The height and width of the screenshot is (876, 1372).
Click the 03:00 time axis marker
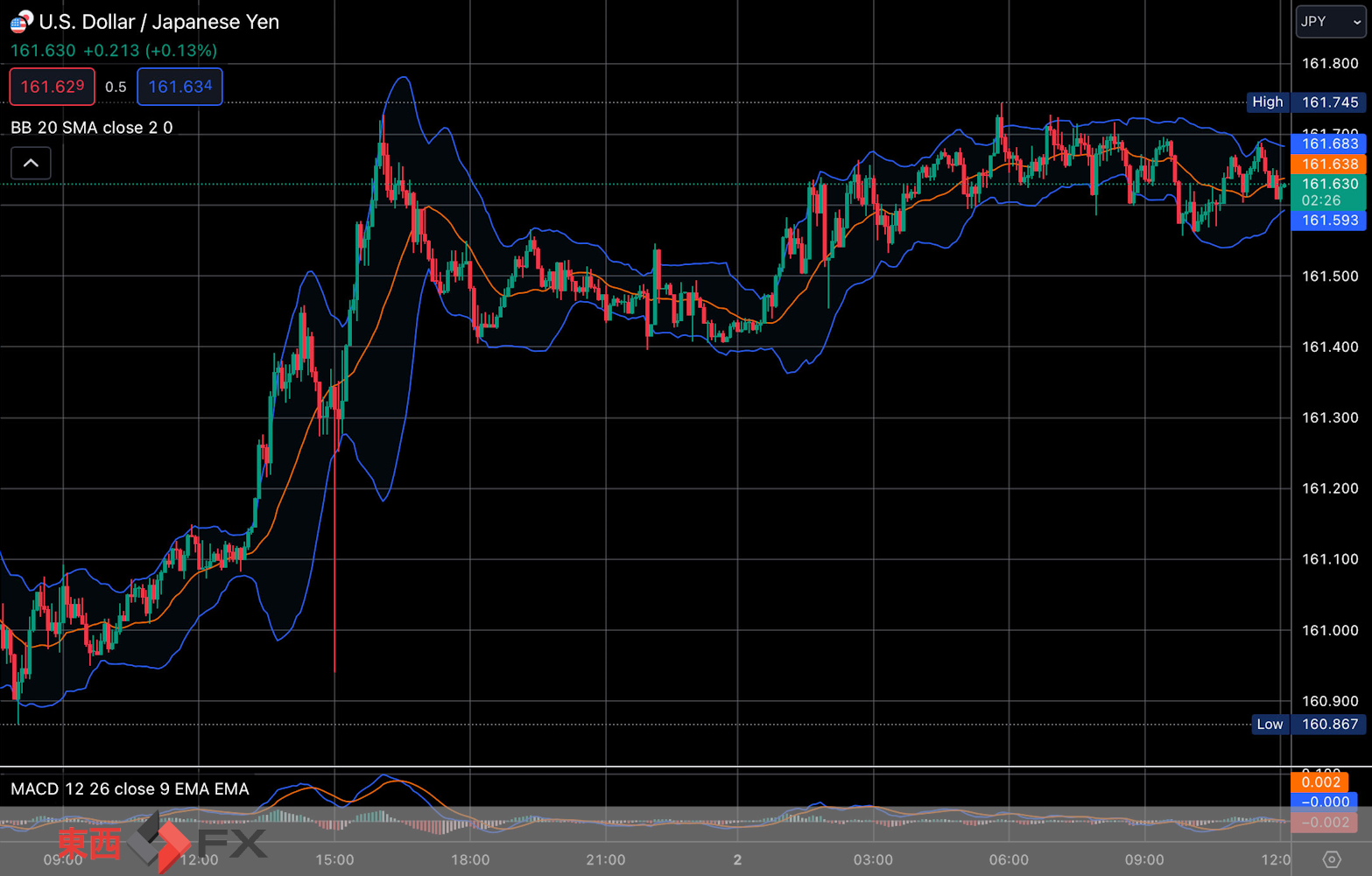click(873, 860)
